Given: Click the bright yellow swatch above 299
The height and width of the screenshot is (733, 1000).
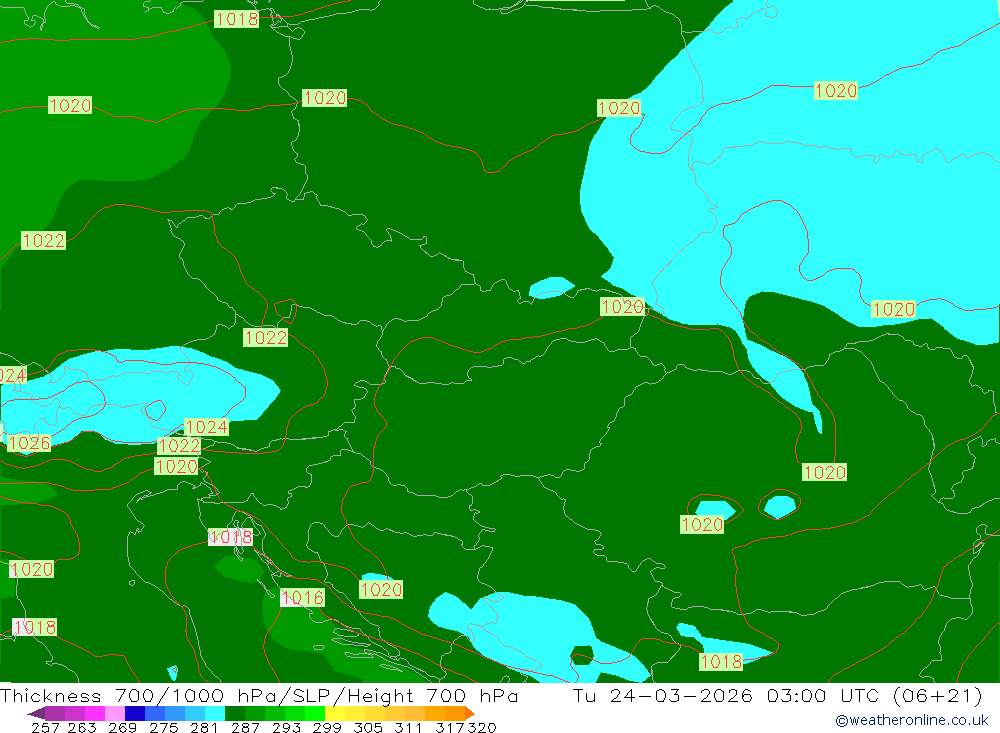Looking at the screenshot, I should pos(335,713).
